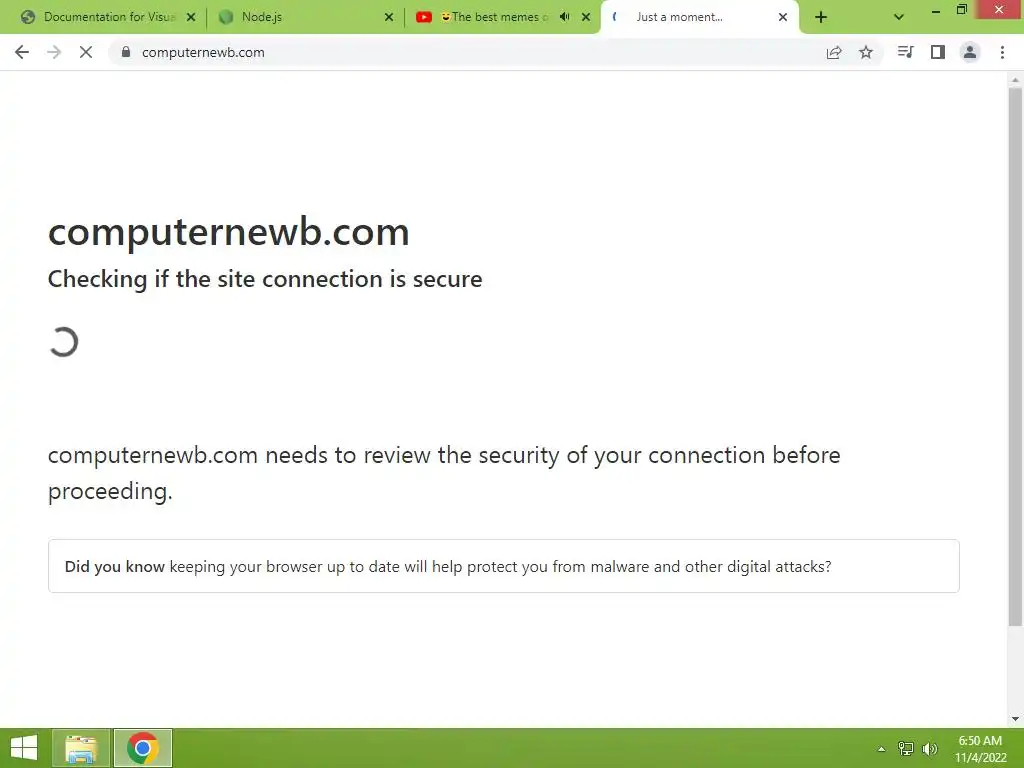Open the network status tray icon
Image resolution: width=1024 pixels, height=768 pixels.
[x=906, y=749]
